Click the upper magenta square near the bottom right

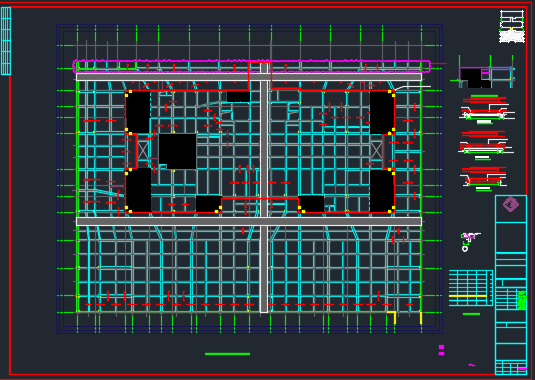tap(442, 347)
